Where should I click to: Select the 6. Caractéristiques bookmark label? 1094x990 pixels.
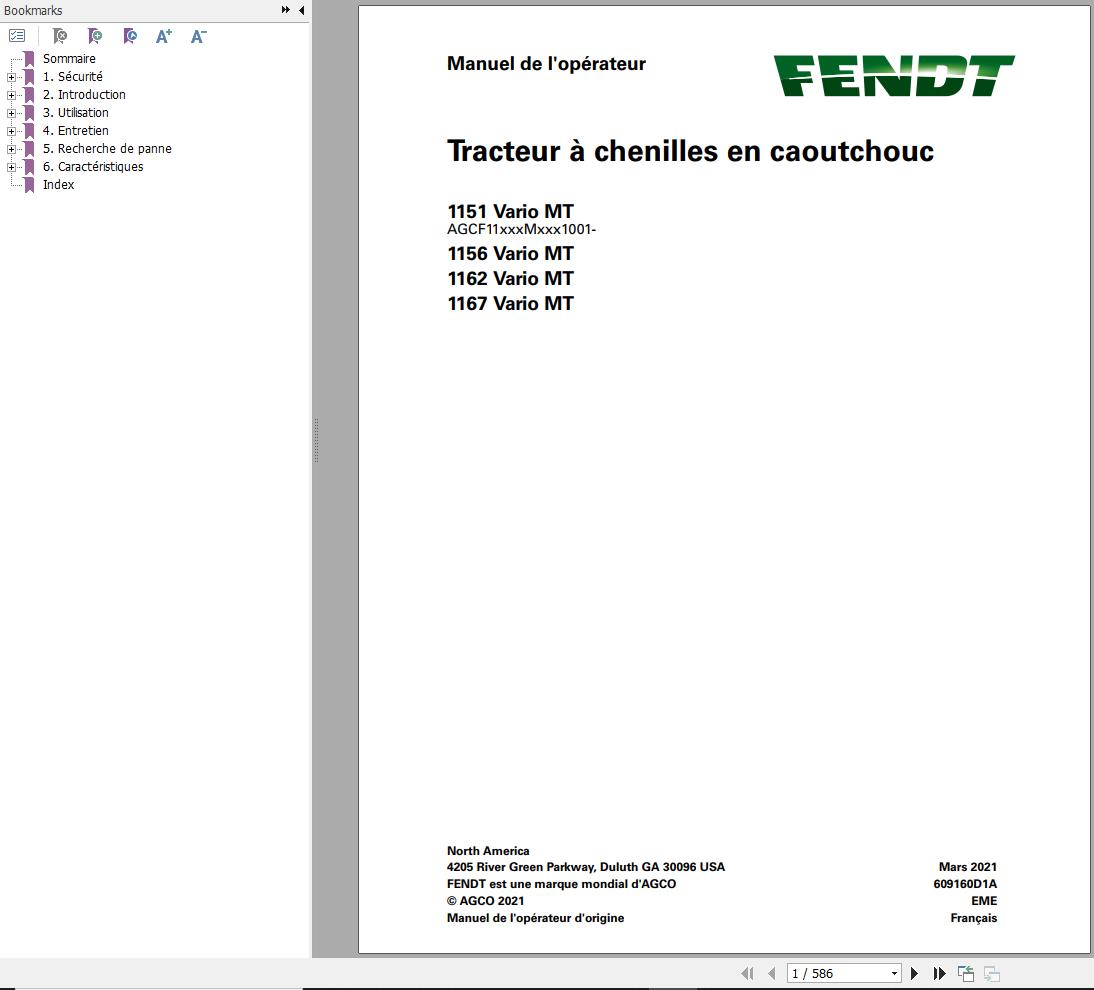[93, 167]
